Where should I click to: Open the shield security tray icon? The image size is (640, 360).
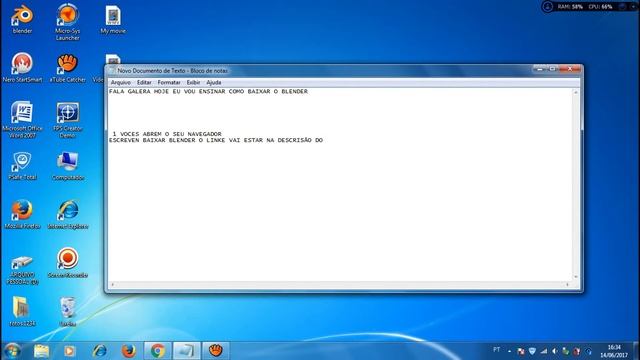[532, 351]
